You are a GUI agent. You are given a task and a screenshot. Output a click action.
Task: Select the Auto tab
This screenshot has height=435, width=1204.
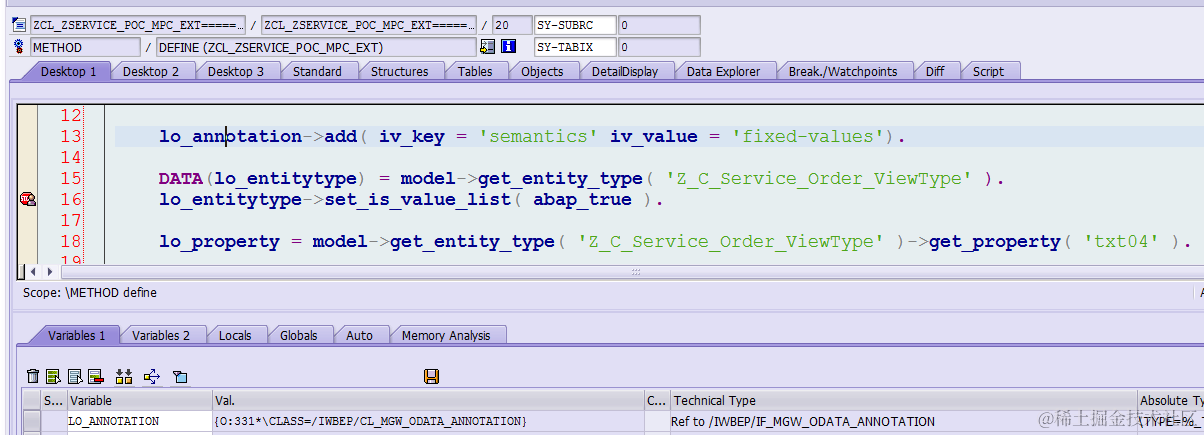tap(359, 335)
